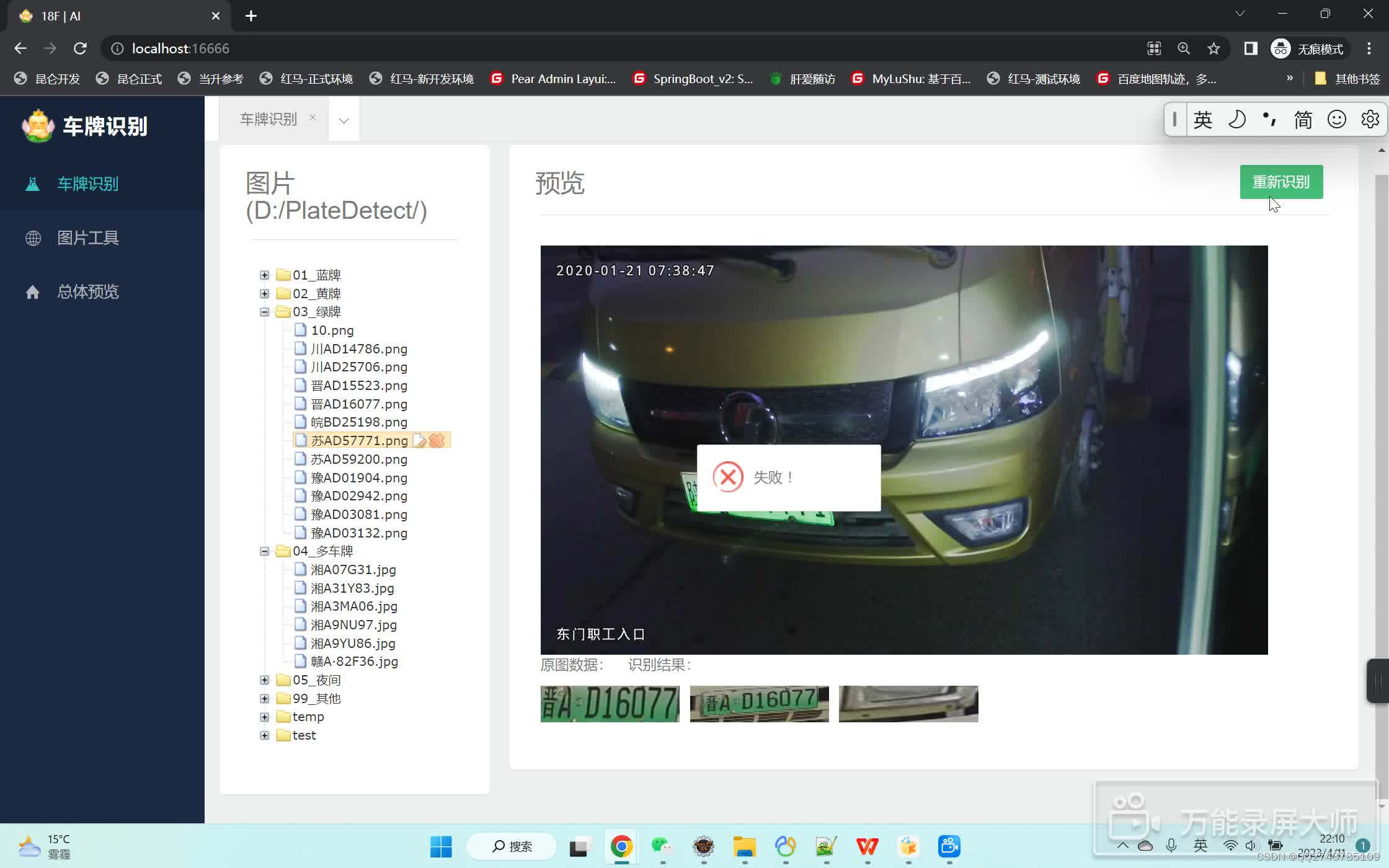Toggle 简 simplified Chinese mode
1389x868 pixels.
[1303, 119]
